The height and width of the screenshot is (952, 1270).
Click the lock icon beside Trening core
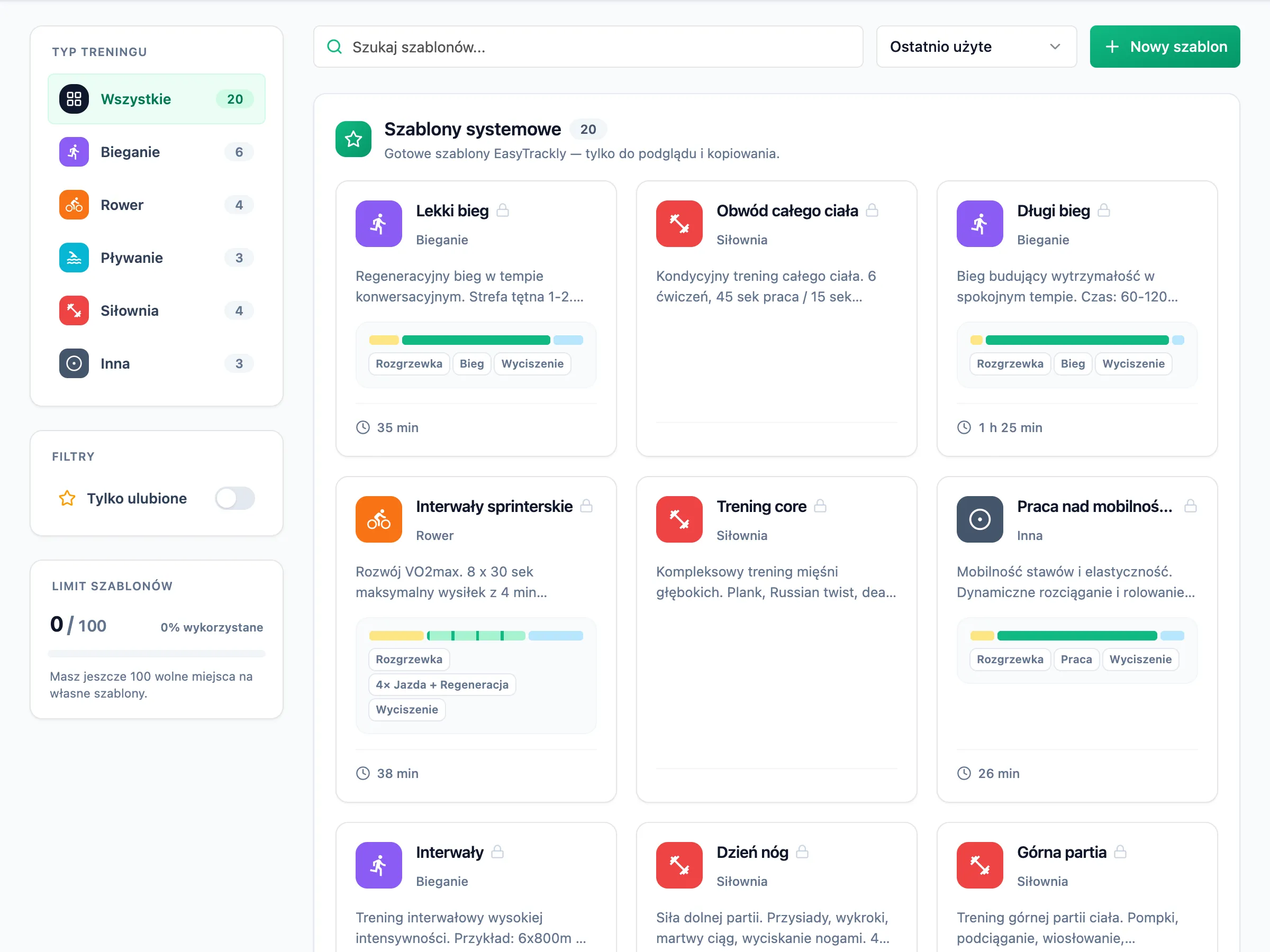(820, 506)
